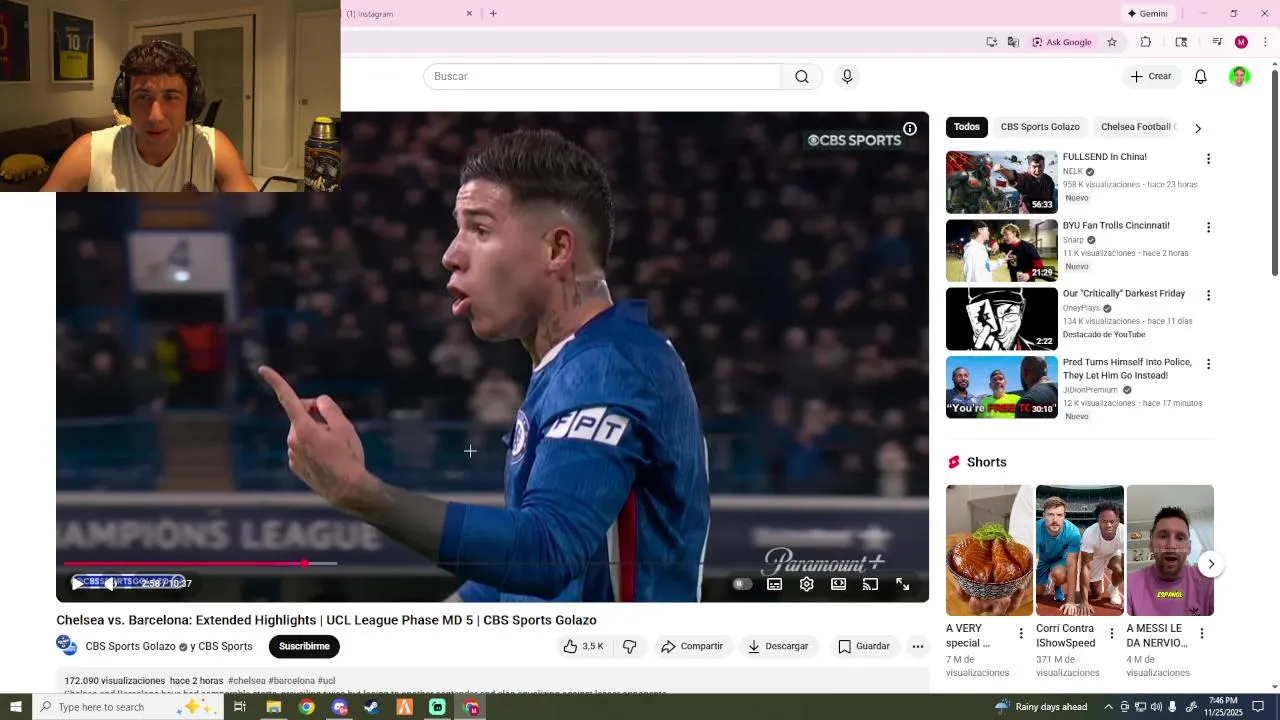Image resolution: width=1280 pixels, height=720 pixels.
Task: Open video player settings gear
Action: pyautogui.click(x=807, y=584)
